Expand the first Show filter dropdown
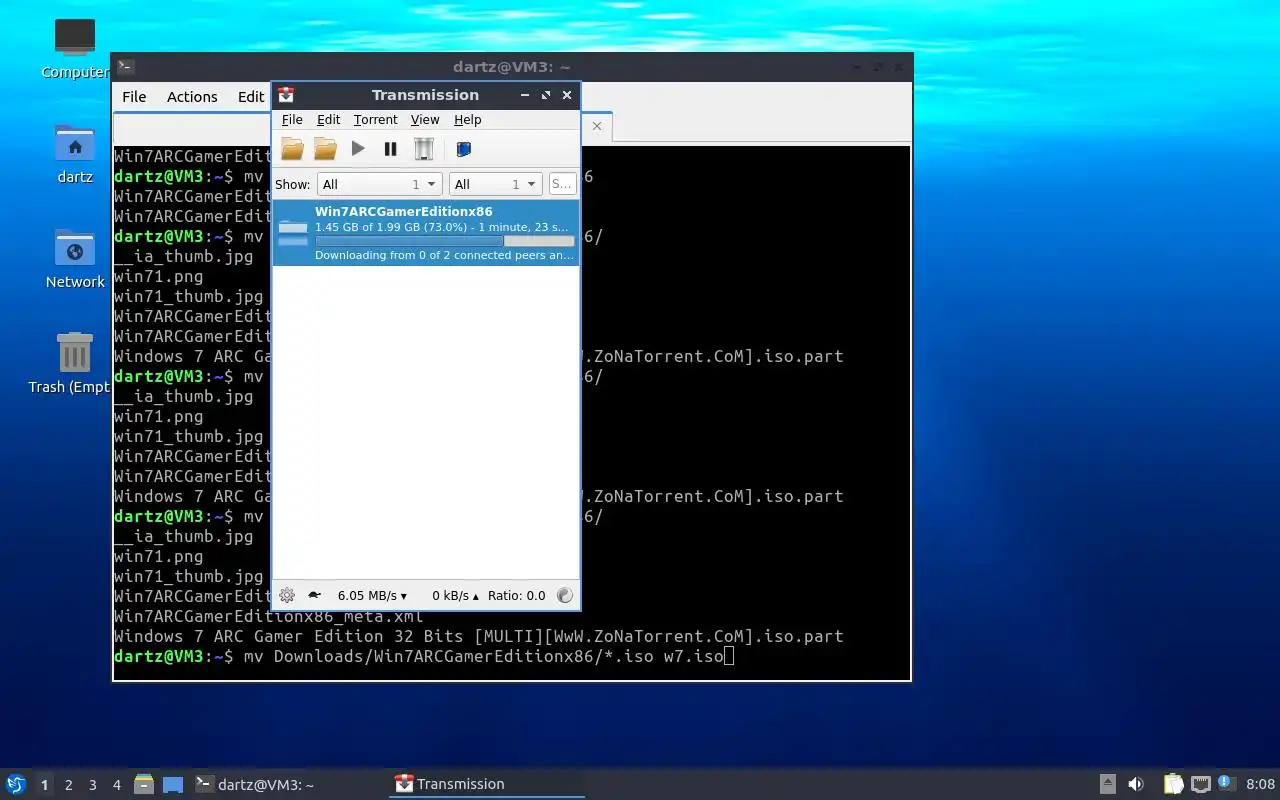Image resolution: width=1280 pixels, height=800 pixels. point(379,184)
